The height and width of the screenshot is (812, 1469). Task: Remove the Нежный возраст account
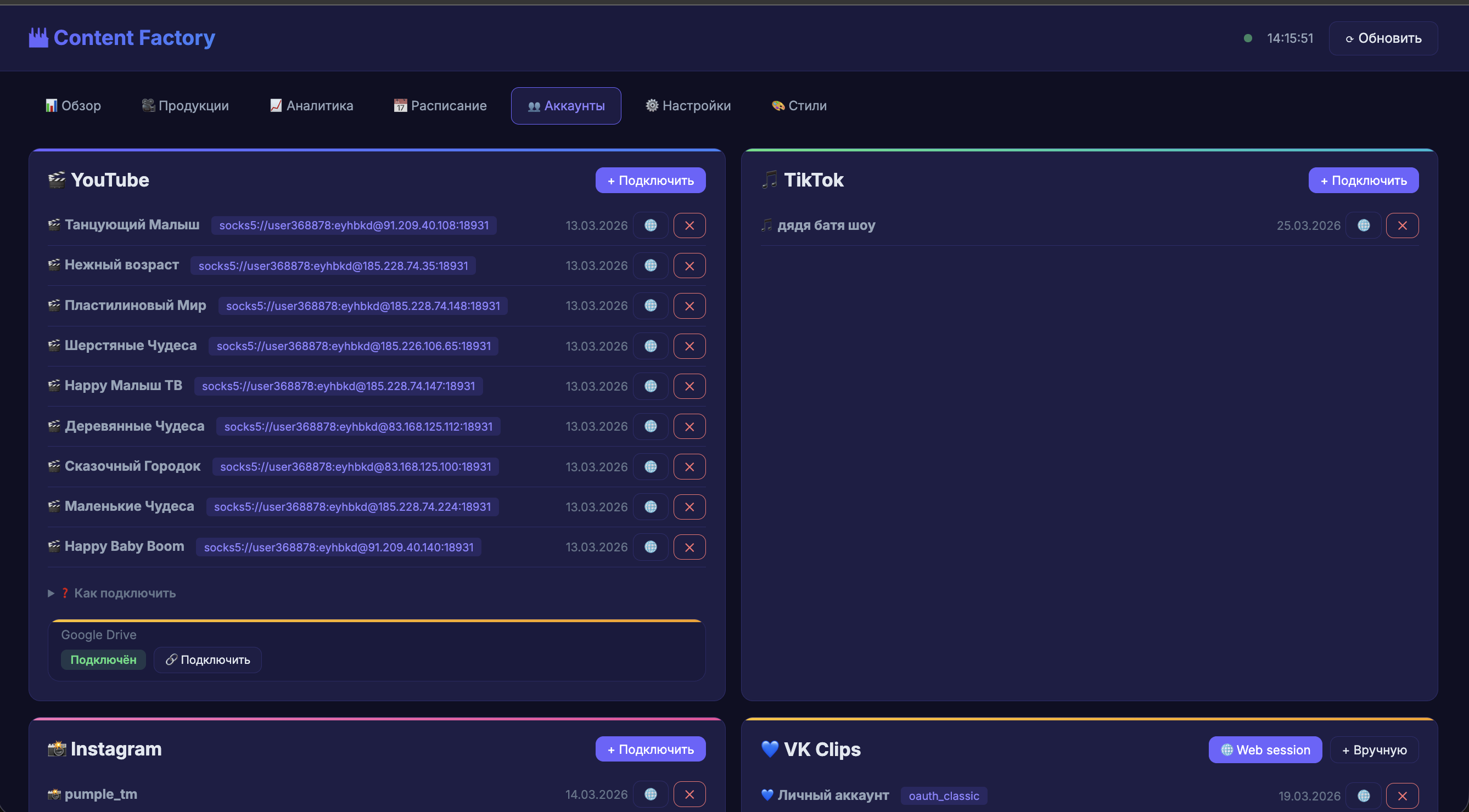click(689, 266)
